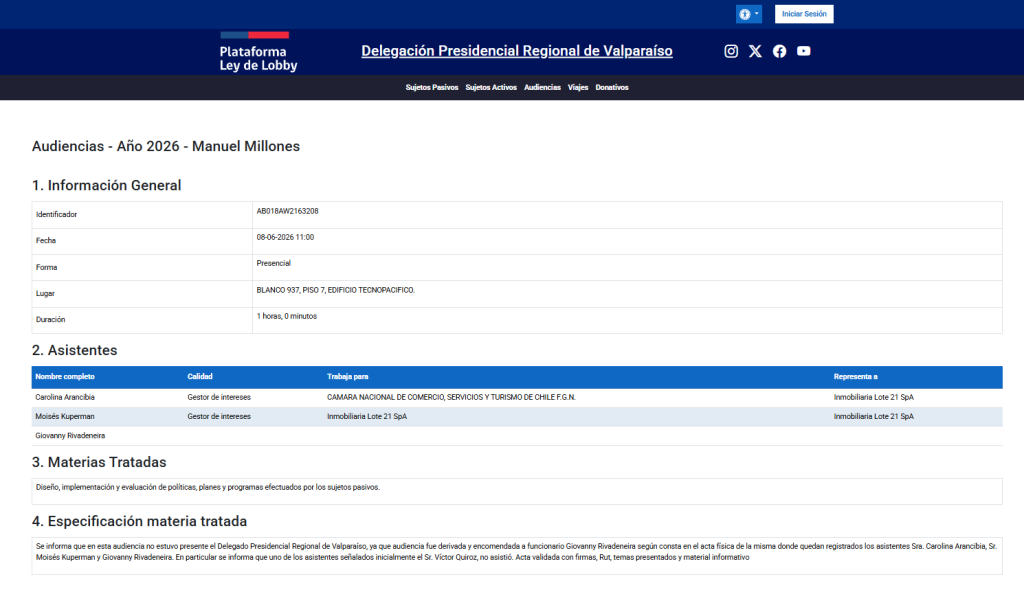
Task: Click the Lugar row label
Action: (x=45, y=293)
